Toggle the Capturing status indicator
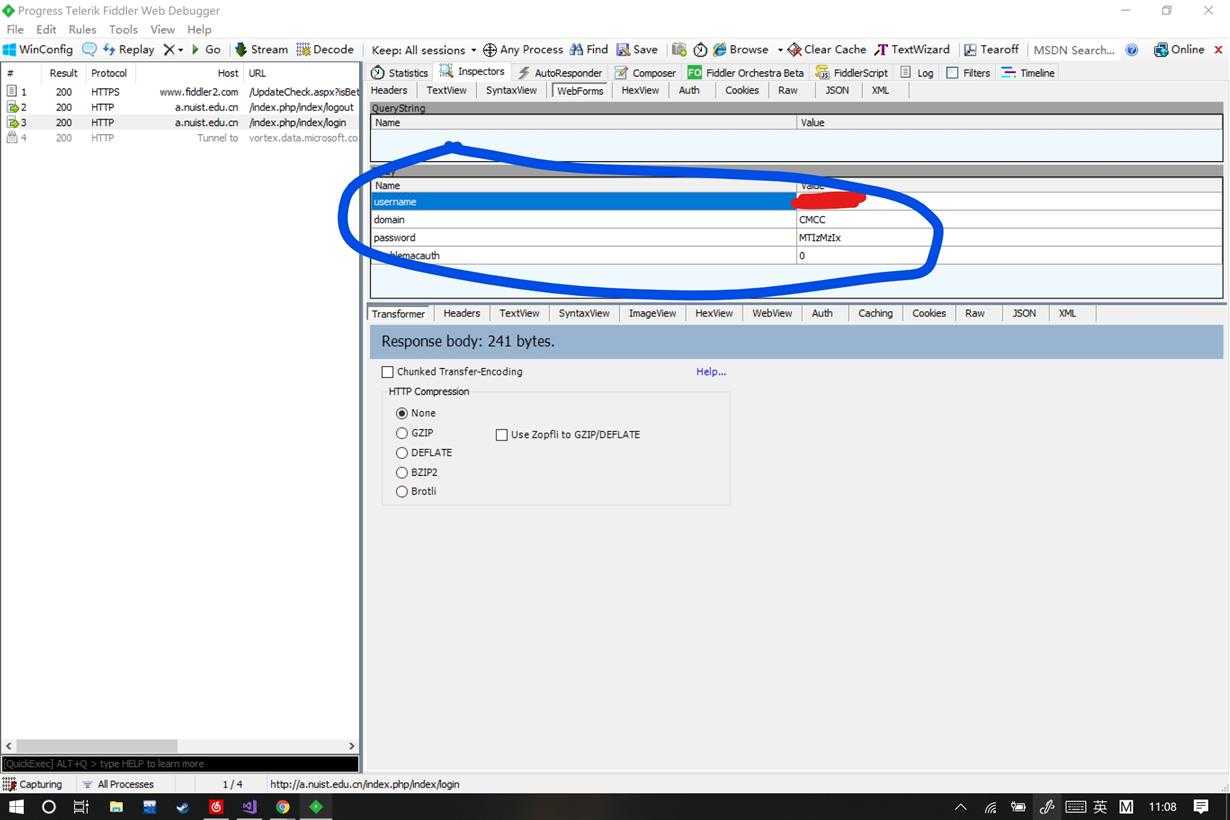Screen dimensions: 1230x820 [x=33, y=784]
